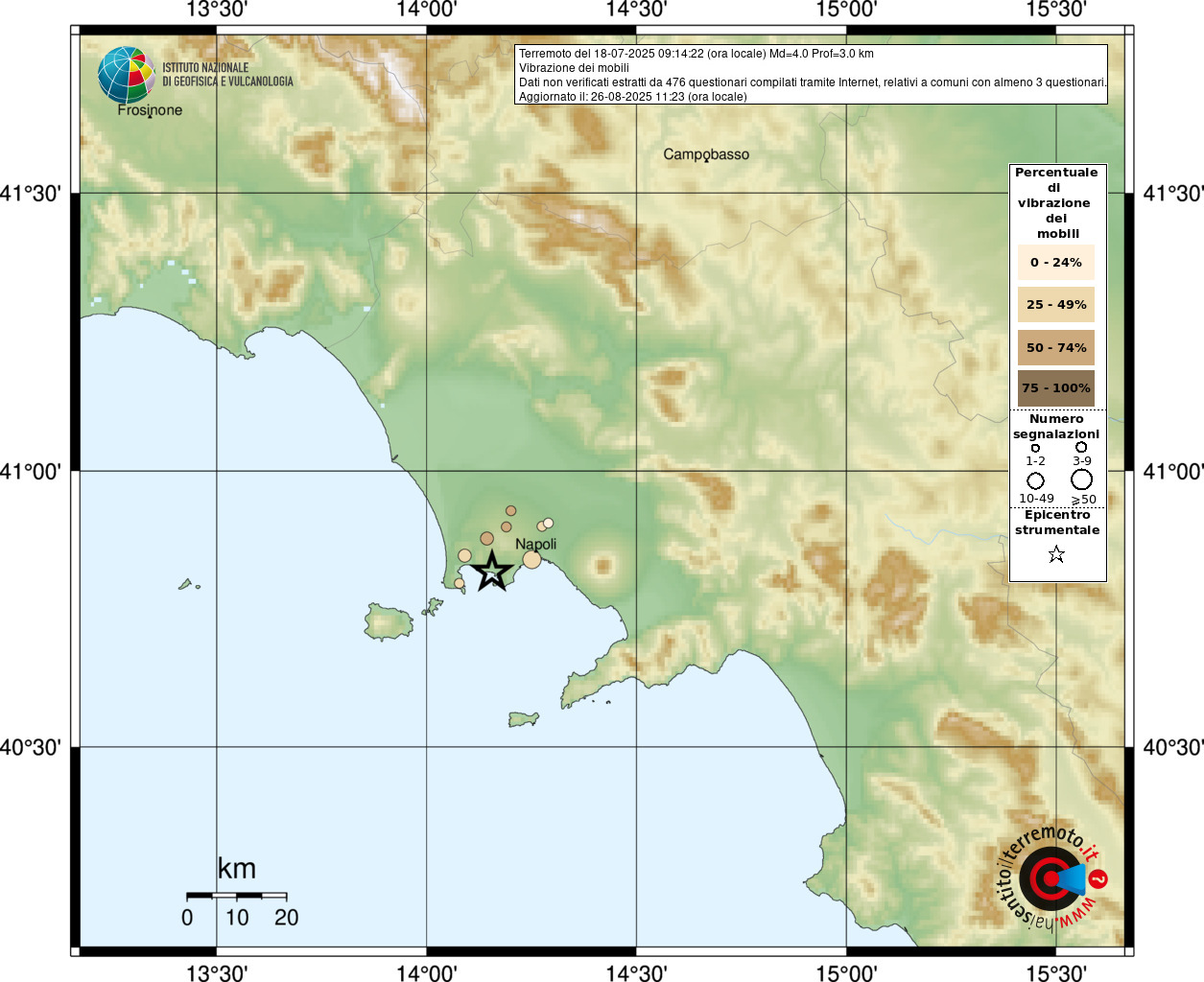Click the northernmost brown data circle above Napoli
1204x982 pixels.
(511, 510)
